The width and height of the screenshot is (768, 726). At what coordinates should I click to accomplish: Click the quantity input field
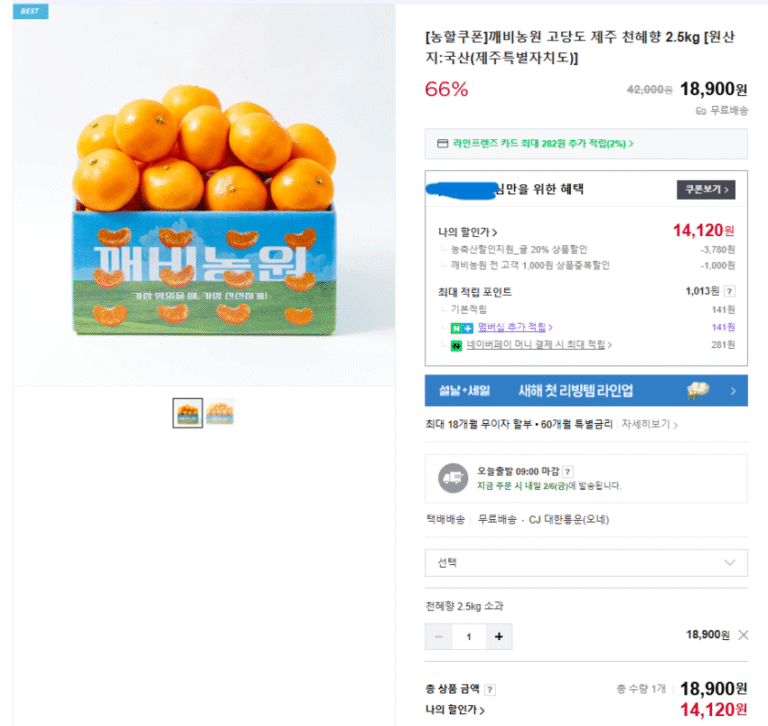(468, 635)
